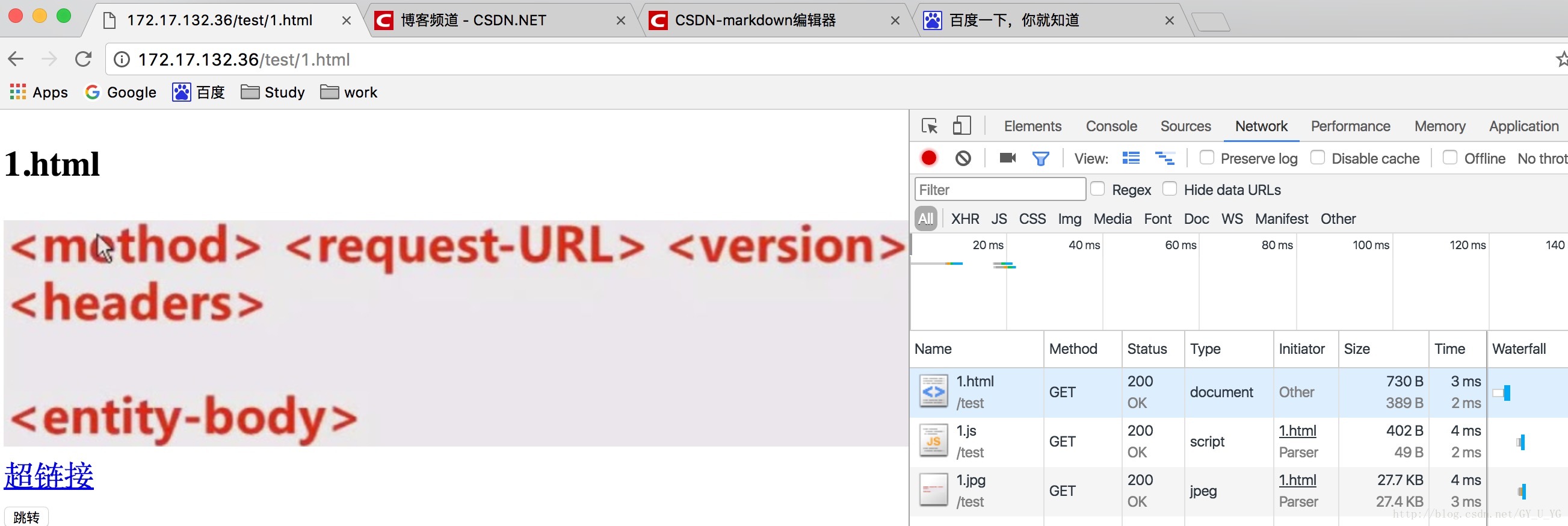Close the 博客频道 - CSDN.NET tab
The height and width of the screenshot is (526, 1568).
(x=621, y=20)
